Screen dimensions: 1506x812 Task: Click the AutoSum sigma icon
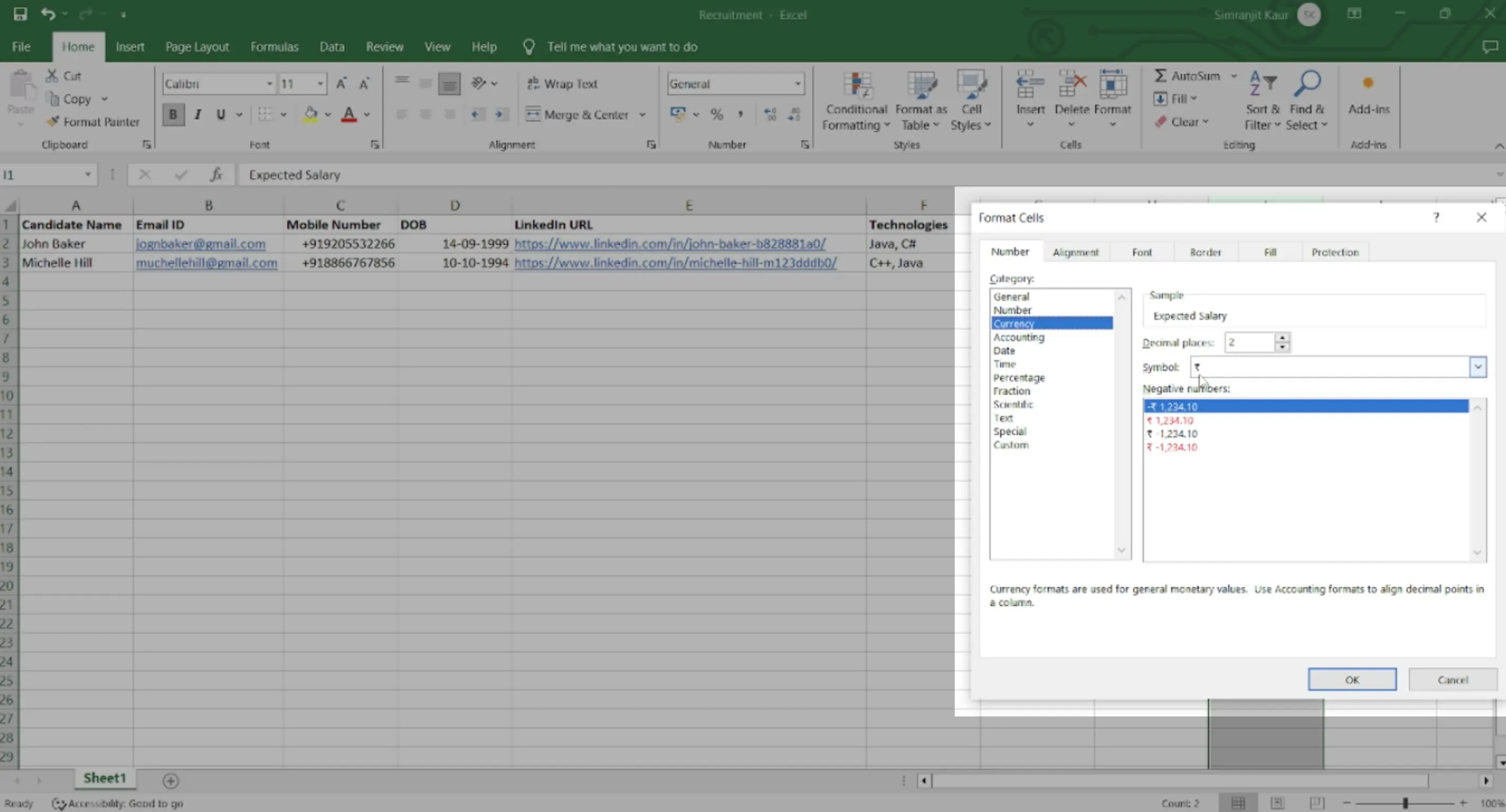[1161, 76]
